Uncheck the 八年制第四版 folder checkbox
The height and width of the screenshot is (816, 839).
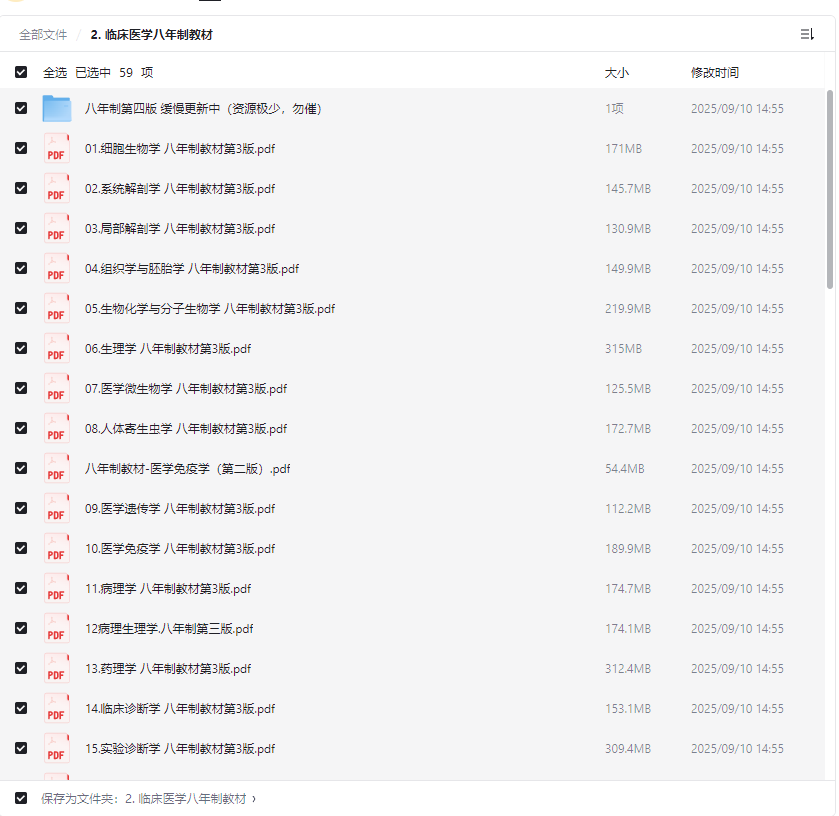[21, 108]
